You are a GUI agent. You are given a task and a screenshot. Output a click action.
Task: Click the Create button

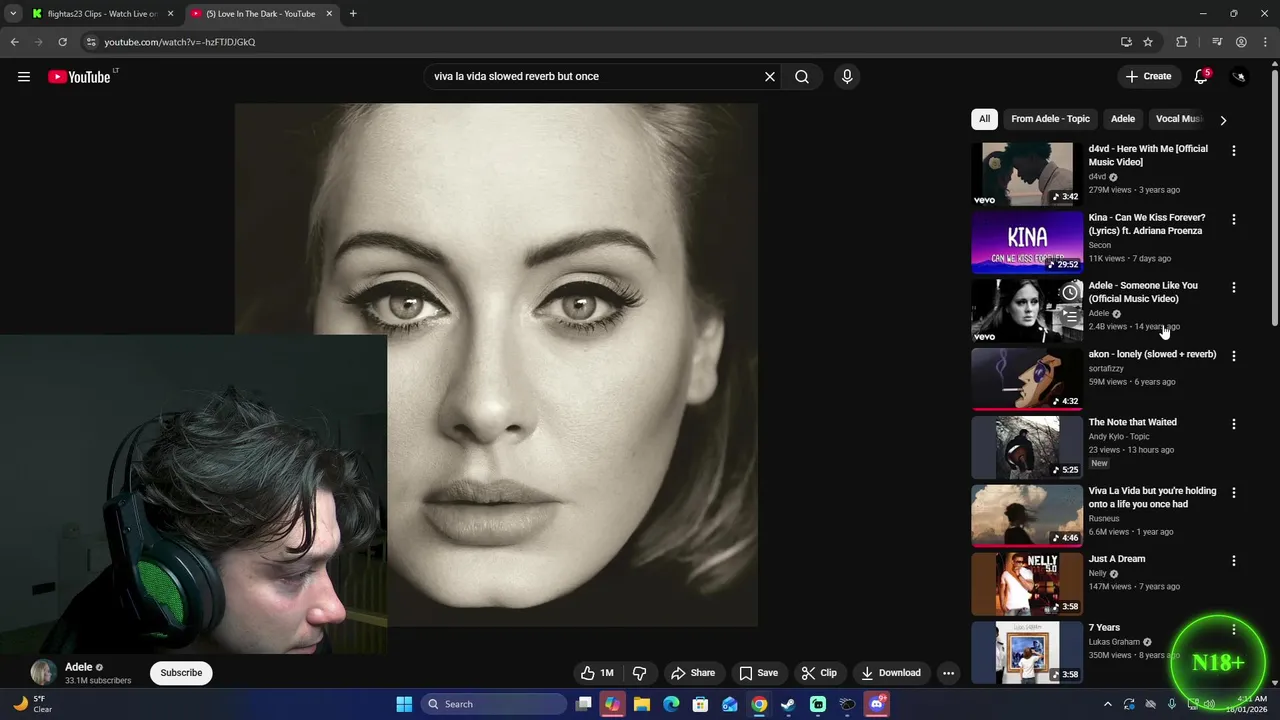click(1149, 77)
